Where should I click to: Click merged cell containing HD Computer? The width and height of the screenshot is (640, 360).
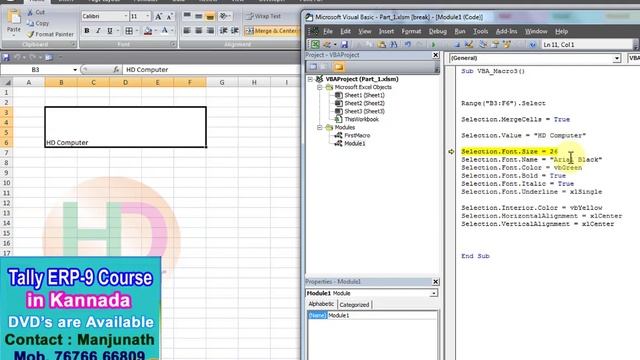125,127
